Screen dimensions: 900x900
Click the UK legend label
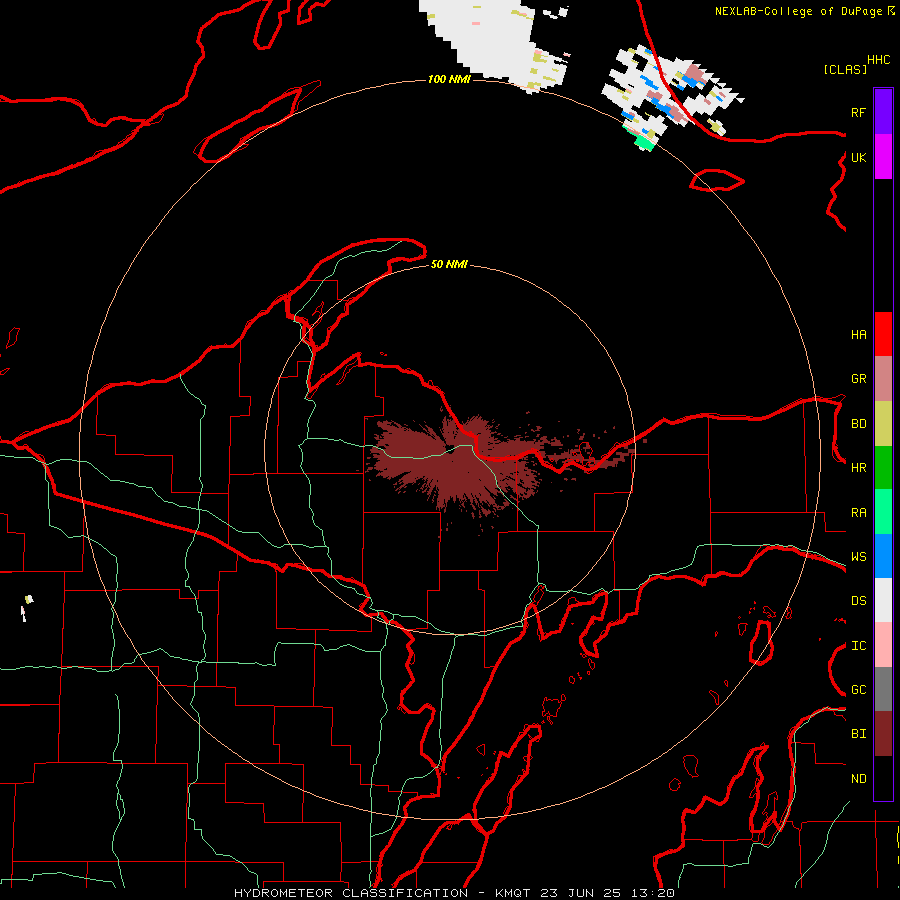(x=858, y=157)
